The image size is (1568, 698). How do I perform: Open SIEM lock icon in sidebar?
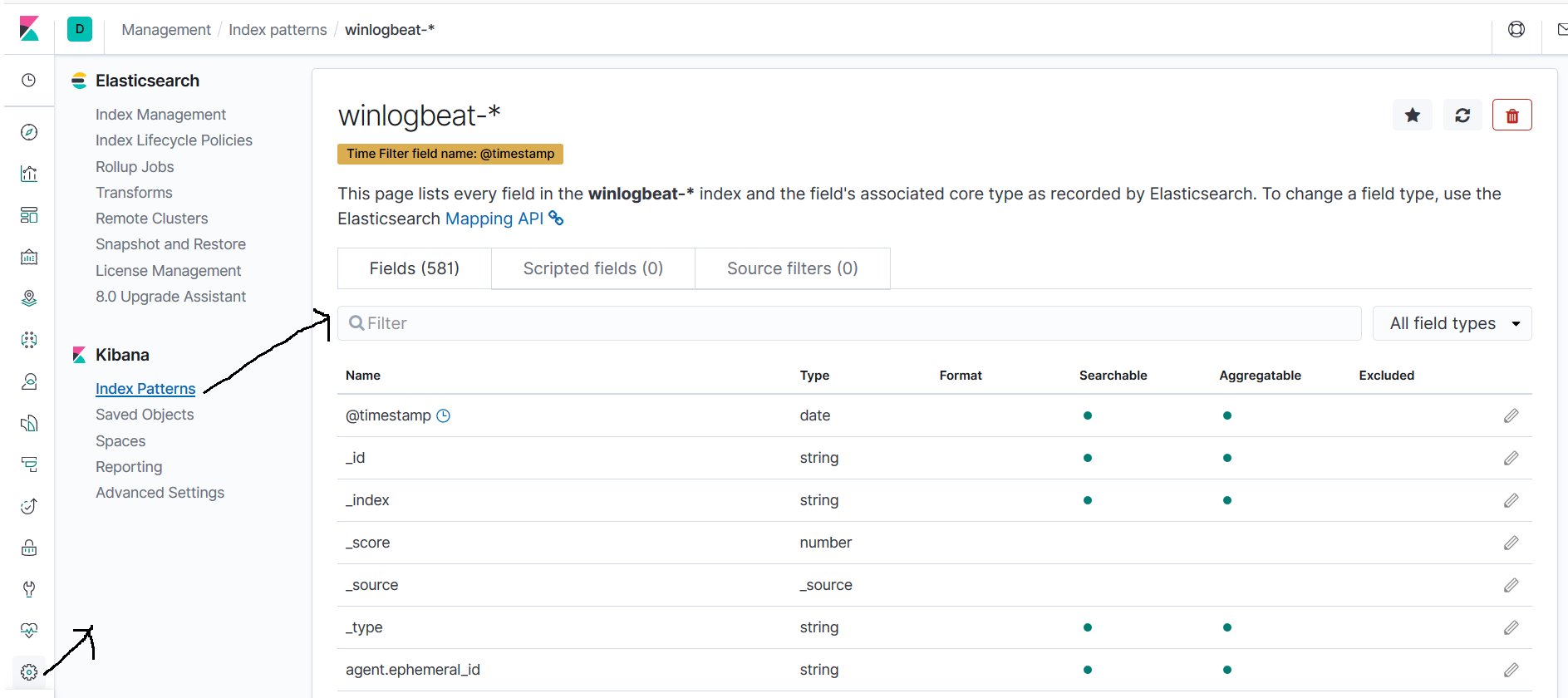pos(29,548)
